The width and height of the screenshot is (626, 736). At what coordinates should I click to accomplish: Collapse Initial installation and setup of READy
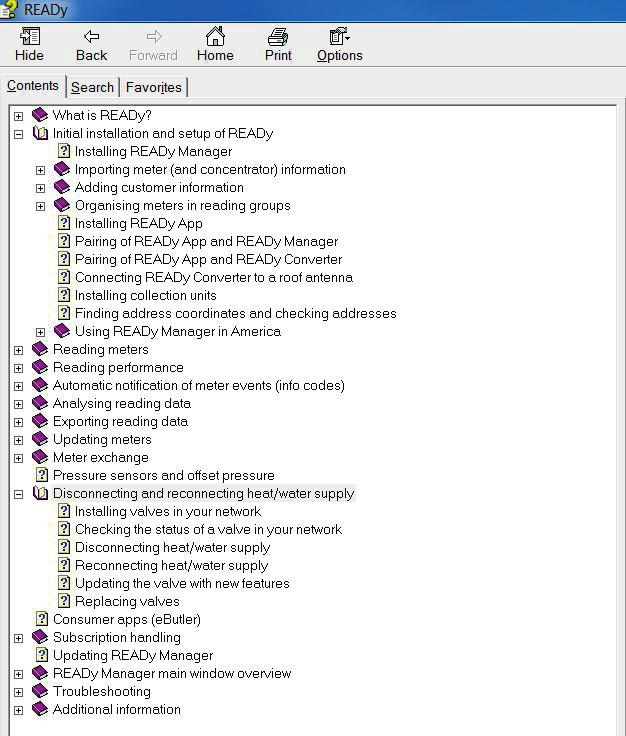[18, 134]
